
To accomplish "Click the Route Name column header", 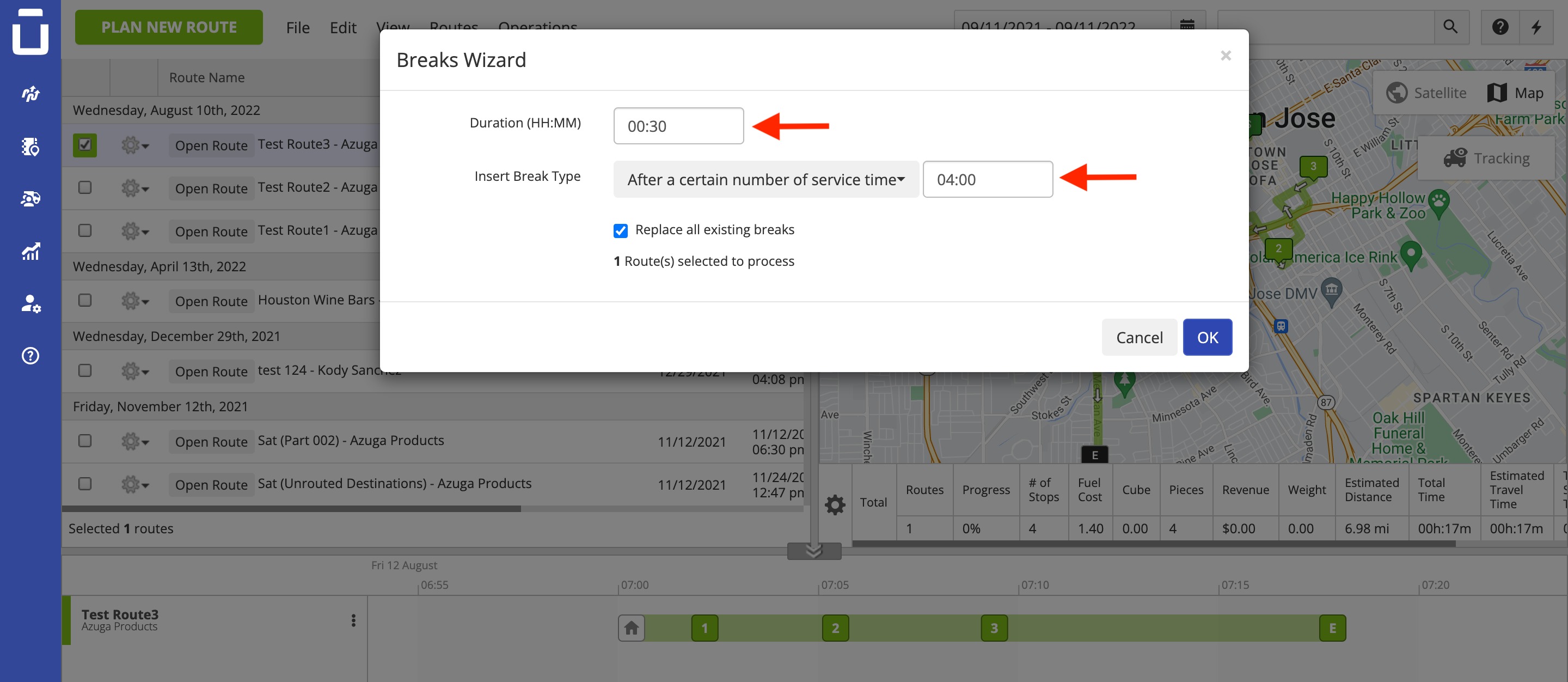I will click(207, 77).
